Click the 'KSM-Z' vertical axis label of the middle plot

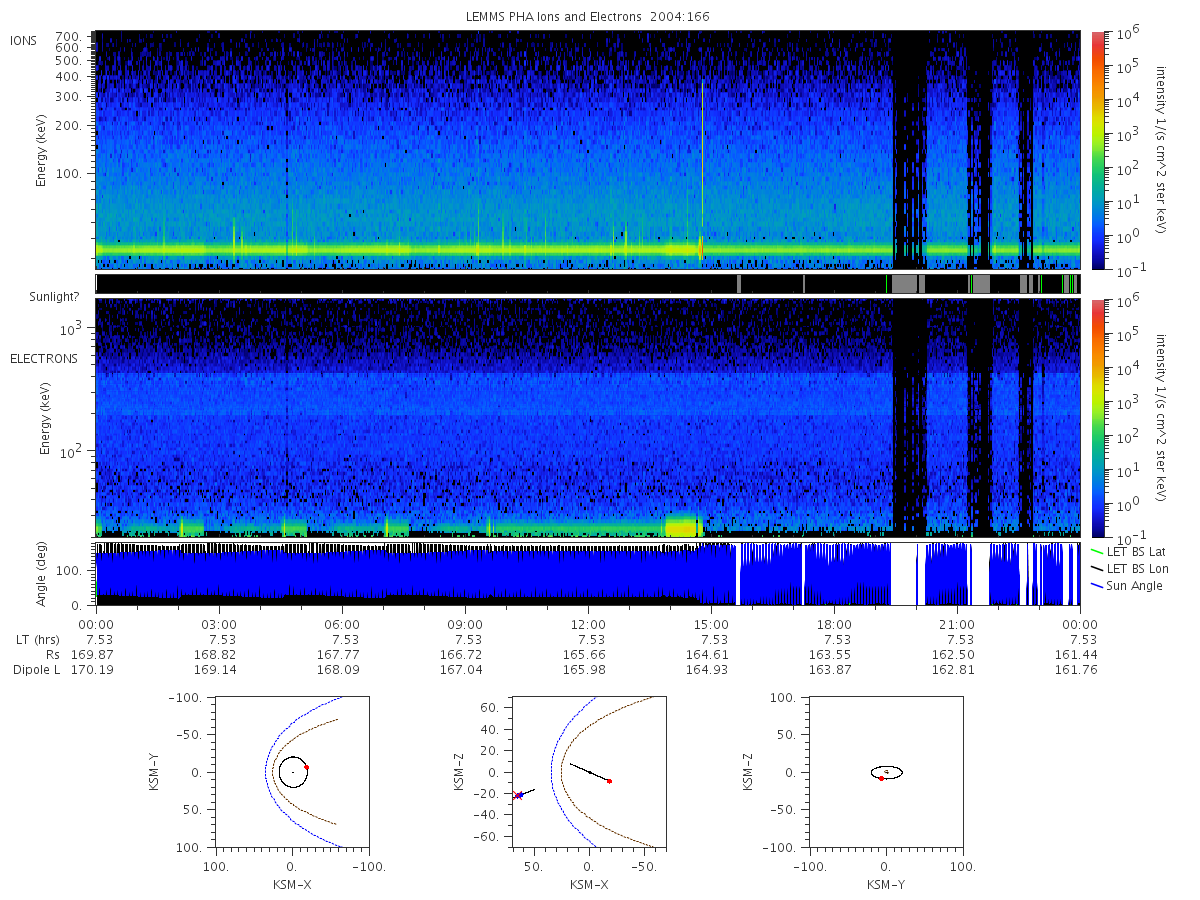coord(460,772)
